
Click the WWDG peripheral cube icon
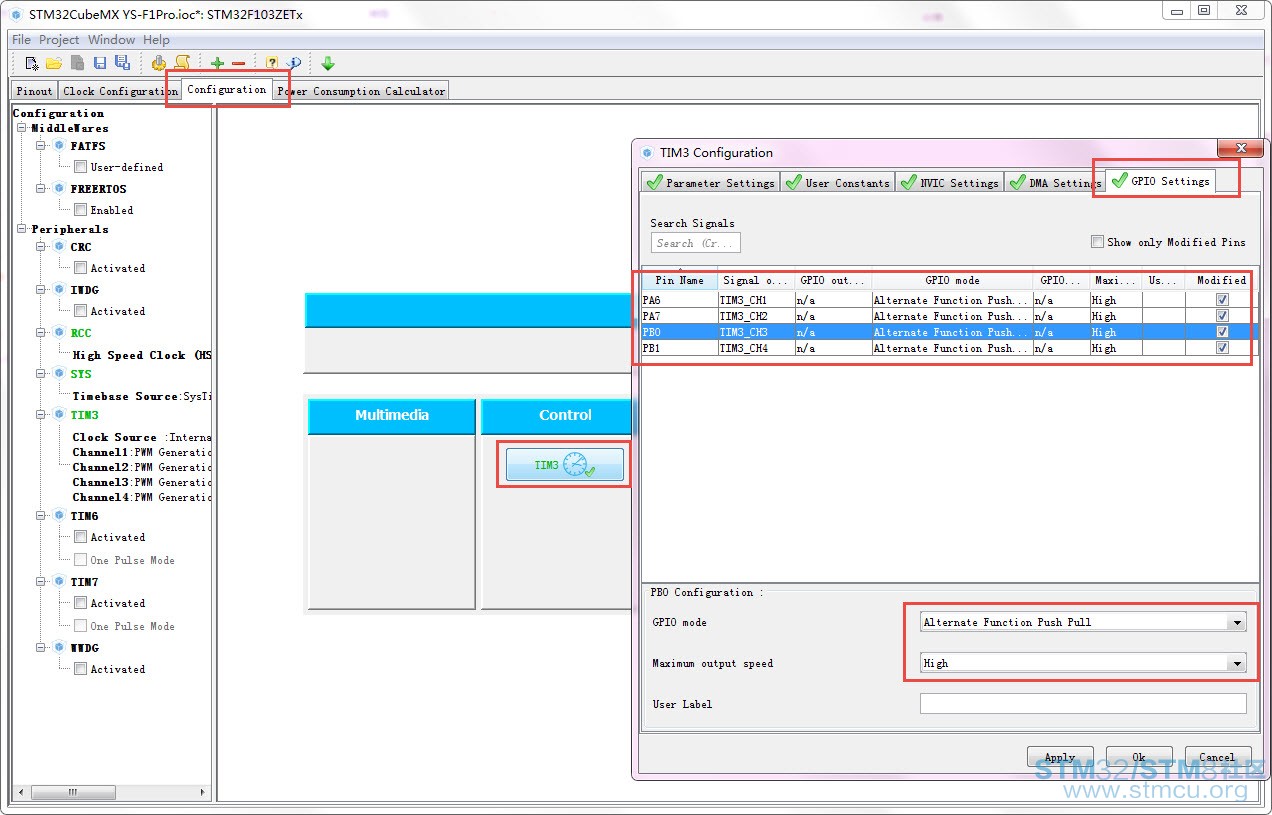click(59, 648)
